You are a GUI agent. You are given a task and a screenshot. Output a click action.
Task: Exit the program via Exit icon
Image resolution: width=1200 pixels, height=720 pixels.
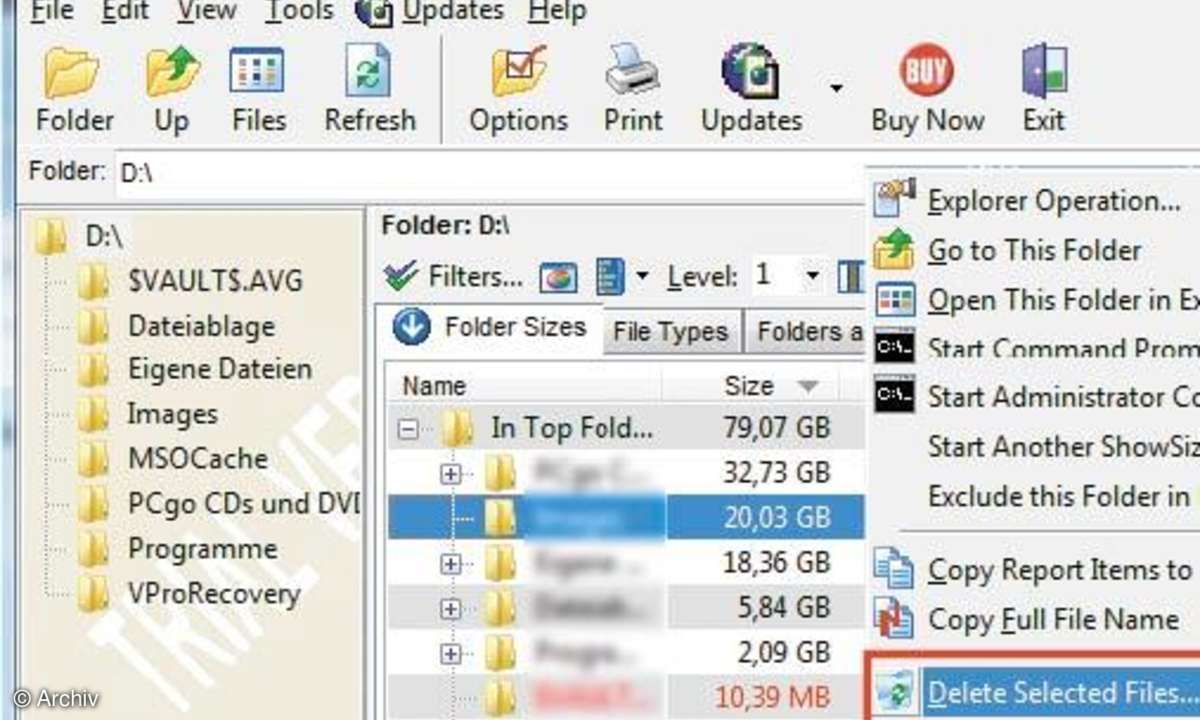(x=1043, y=72)
